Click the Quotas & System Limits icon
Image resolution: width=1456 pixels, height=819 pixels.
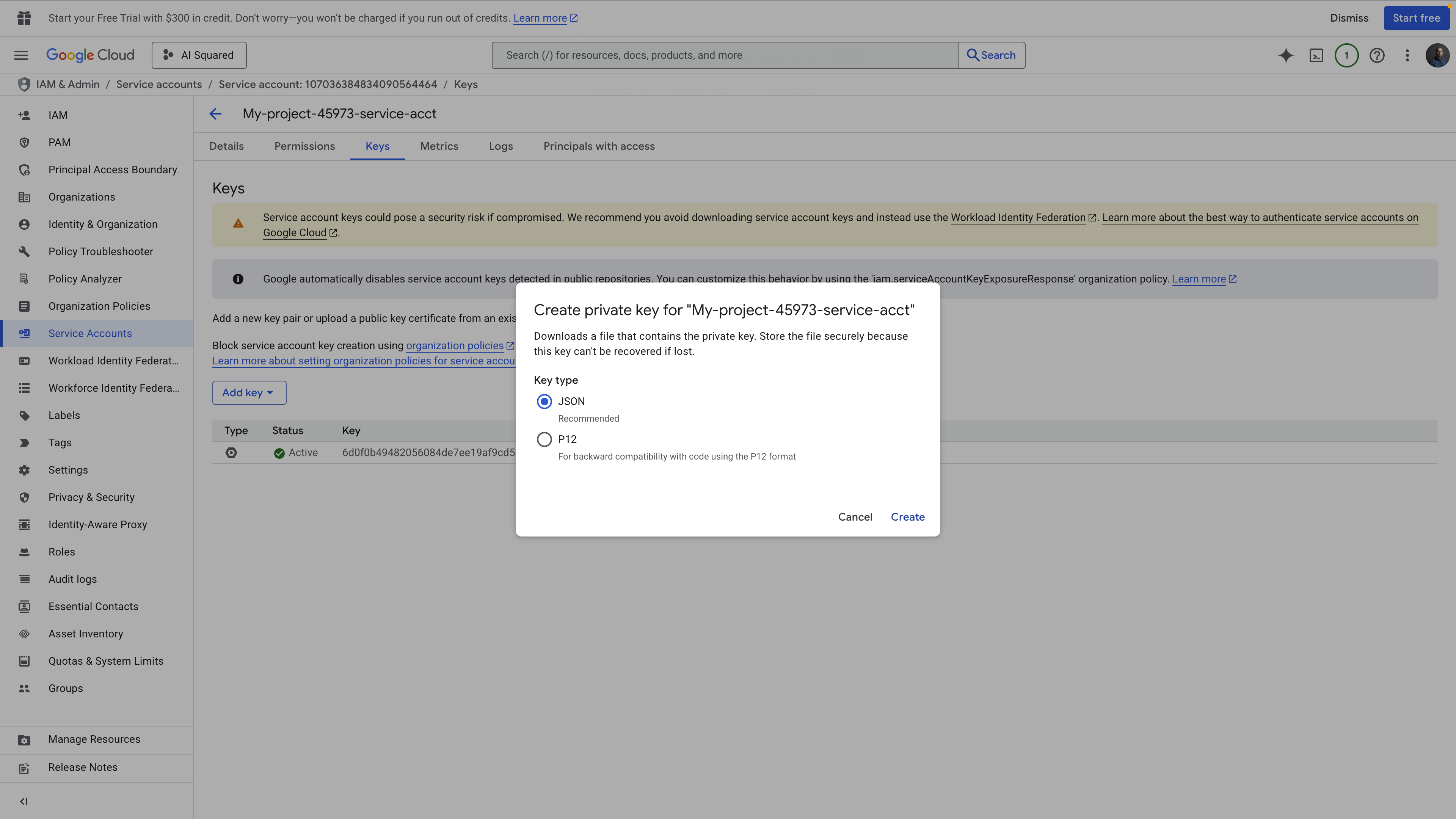coord(24,661)
